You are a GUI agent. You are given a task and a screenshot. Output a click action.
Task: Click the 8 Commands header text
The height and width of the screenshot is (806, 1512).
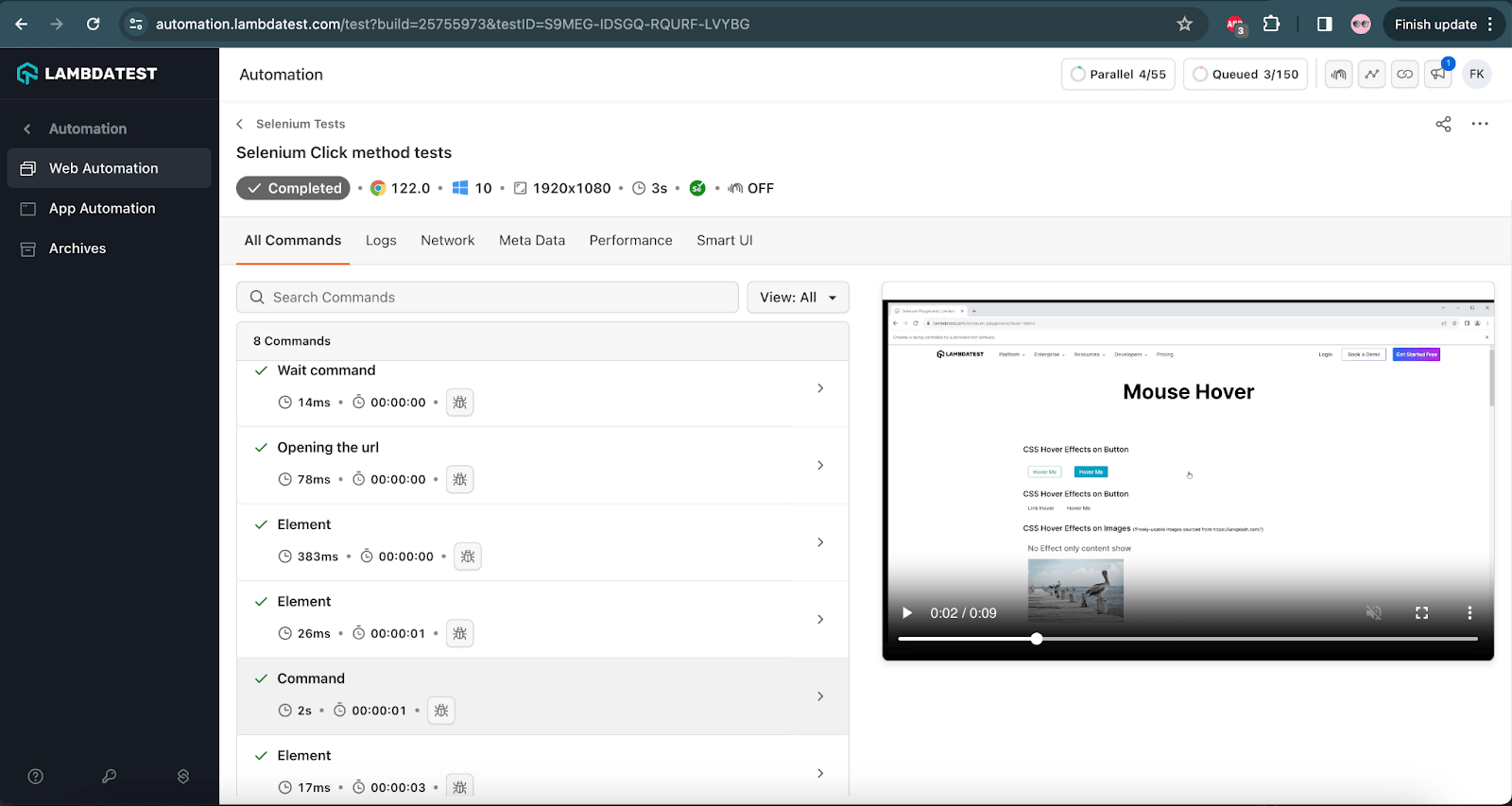[x=292, y=341]
